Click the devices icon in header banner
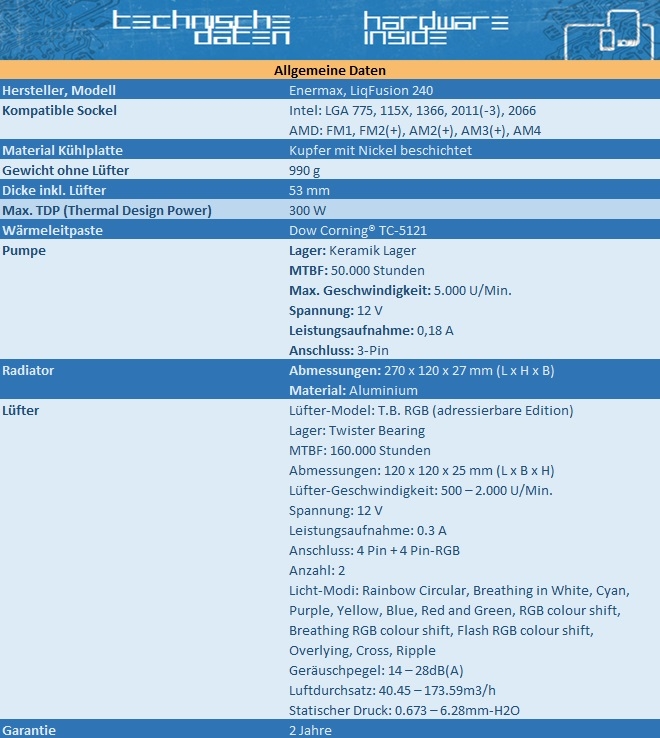Viewport: 660px width, 738px height. click(x=610, y=34)
